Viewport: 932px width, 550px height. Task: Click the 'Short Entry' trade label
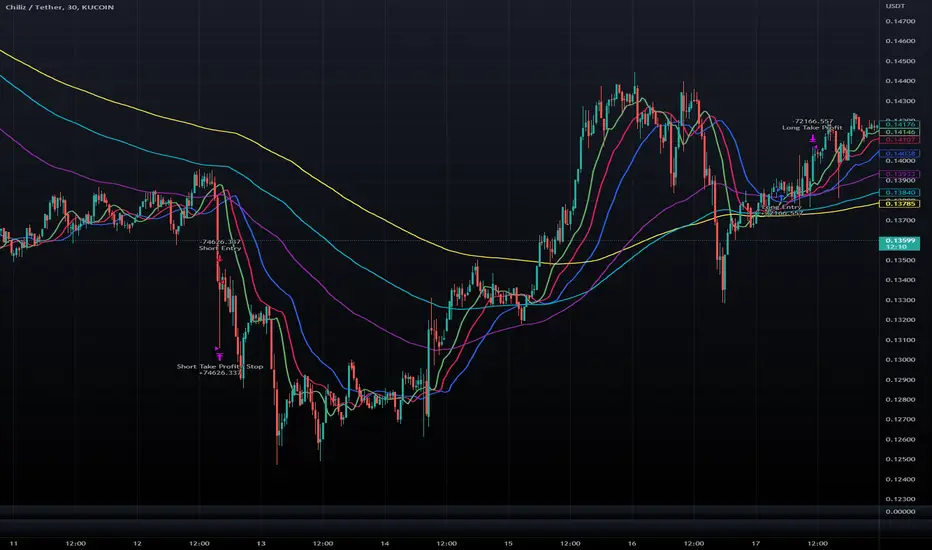[219, 248]
